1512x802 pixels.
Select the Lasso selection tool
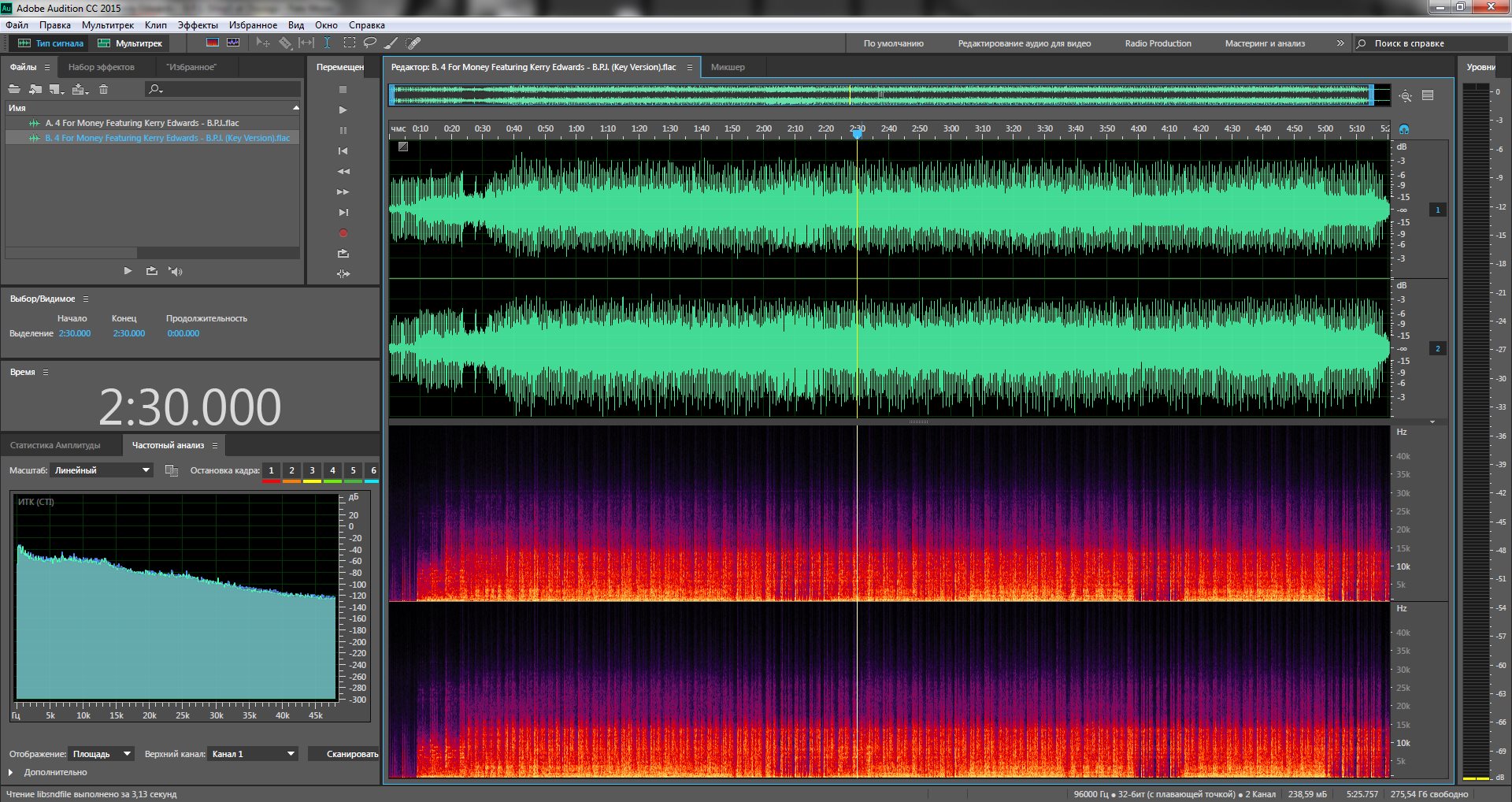pos(369,43)
